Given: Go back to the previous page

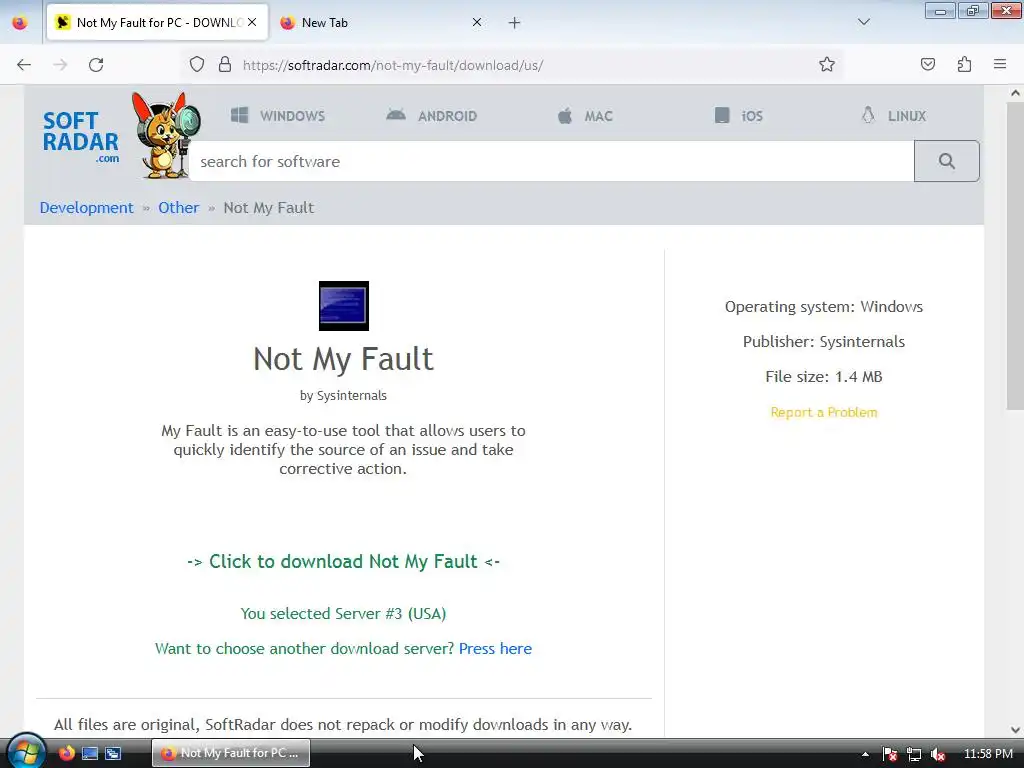Looking at the screenshot, I should pos(24,65).
